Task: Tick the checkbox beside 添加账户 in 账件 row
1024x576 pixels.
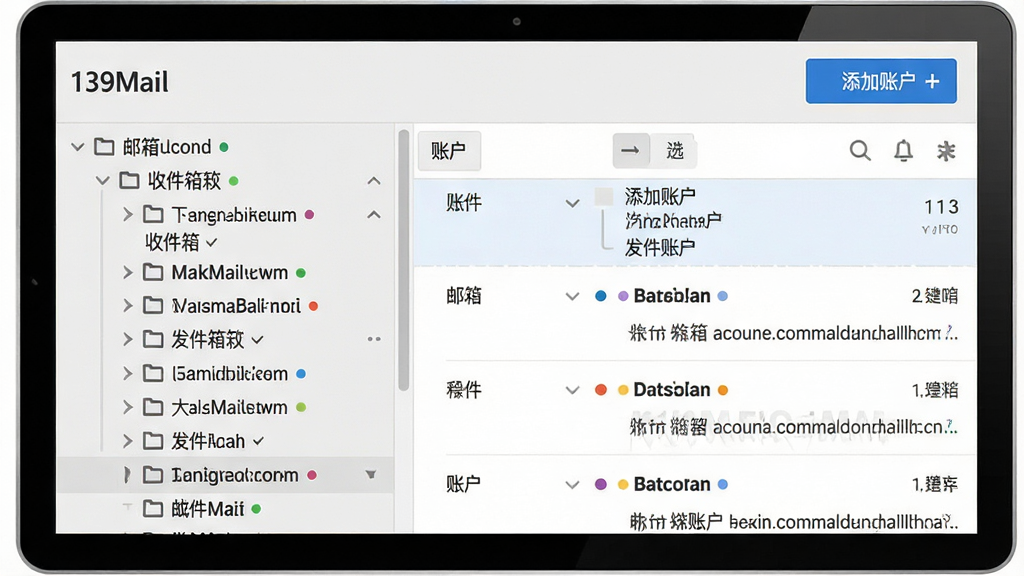Action: (603, 196)
